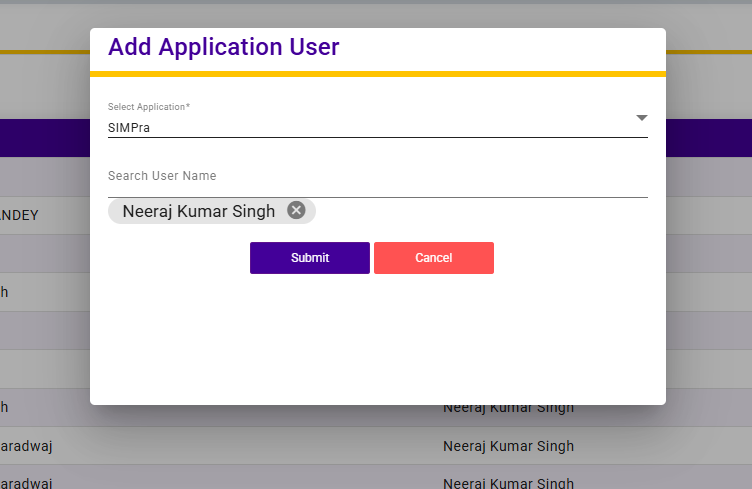Image resolution: width=752 pixels, height=489 pixels.
Task: Click Neeraj Kumar Singh cell in bottom-most row
Action: (508, 482)
